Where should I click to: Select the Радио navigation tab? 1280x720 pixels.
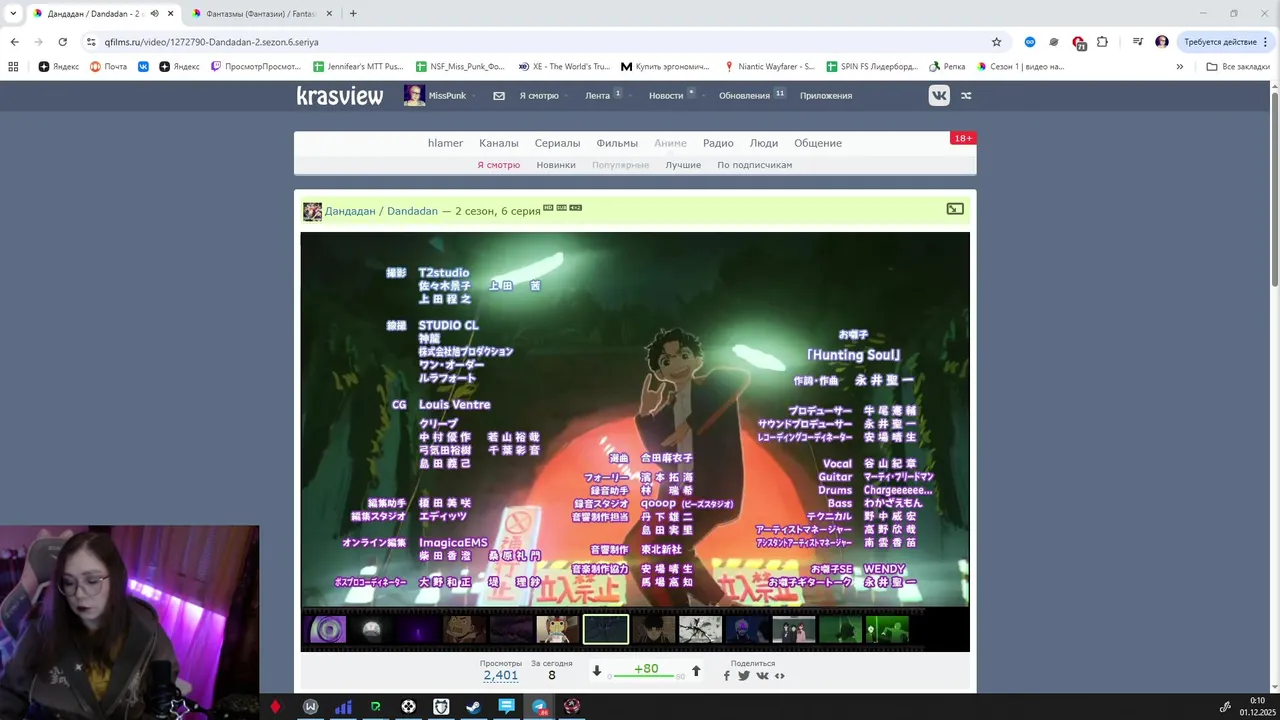(x=718, y=143)
